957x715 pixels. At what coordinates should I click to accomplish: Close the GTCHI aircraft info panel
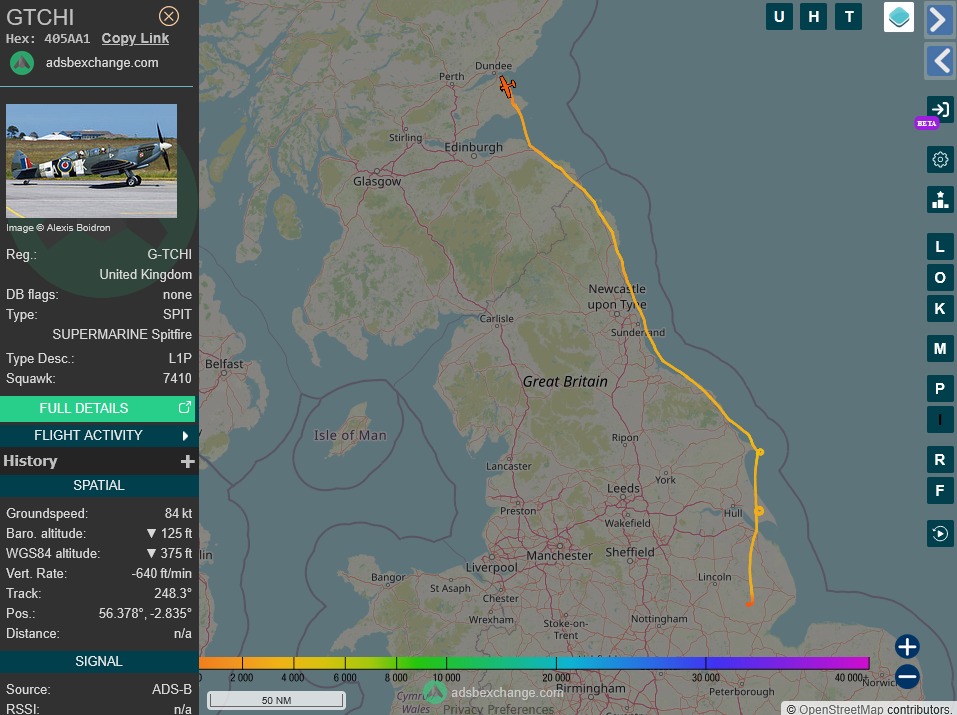tap(169, 16)
